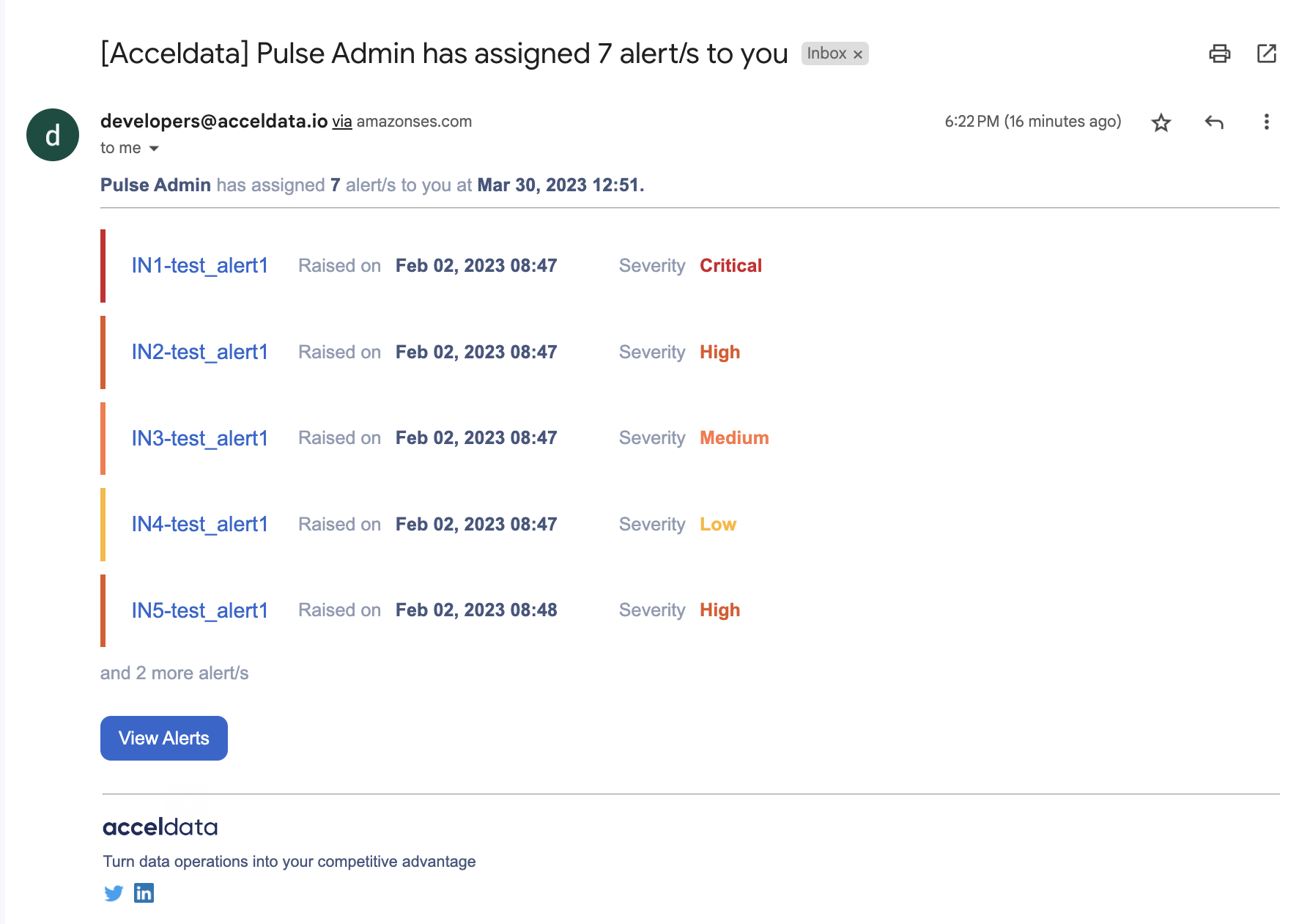Open the IN3-test_alert1 link
Image resolution: width=1299 pixels, height=924 pixels.
[x=199, y=438]
